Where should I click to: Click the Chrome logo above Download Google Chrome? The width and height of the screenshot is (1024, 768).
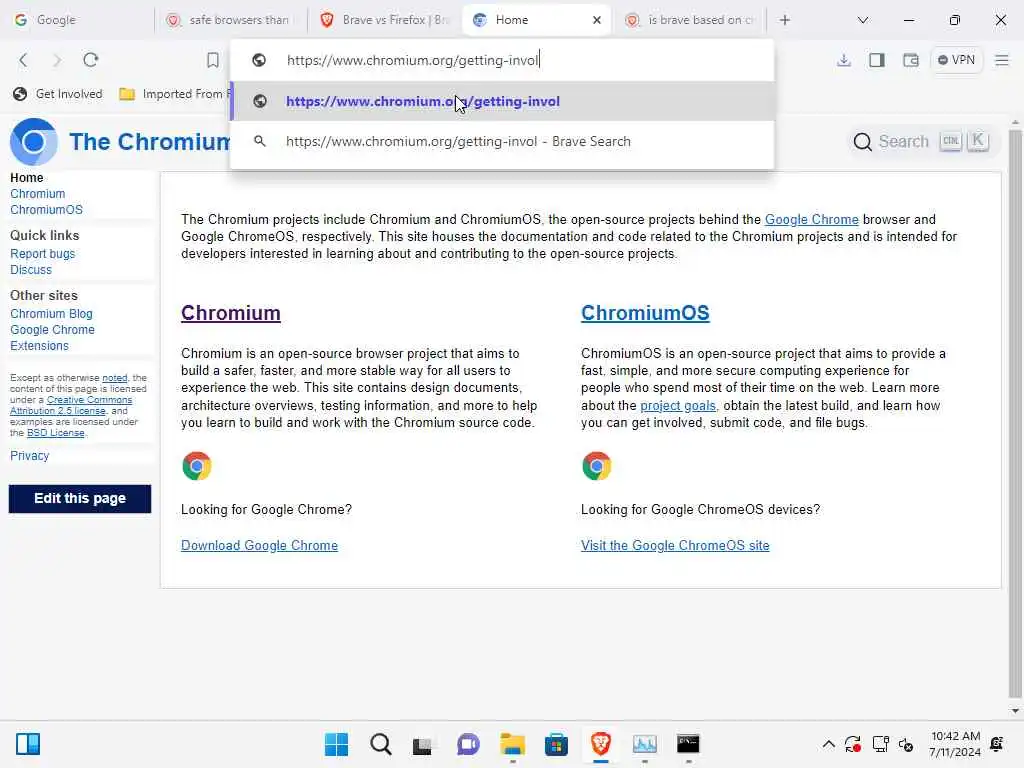click(197, 466)
